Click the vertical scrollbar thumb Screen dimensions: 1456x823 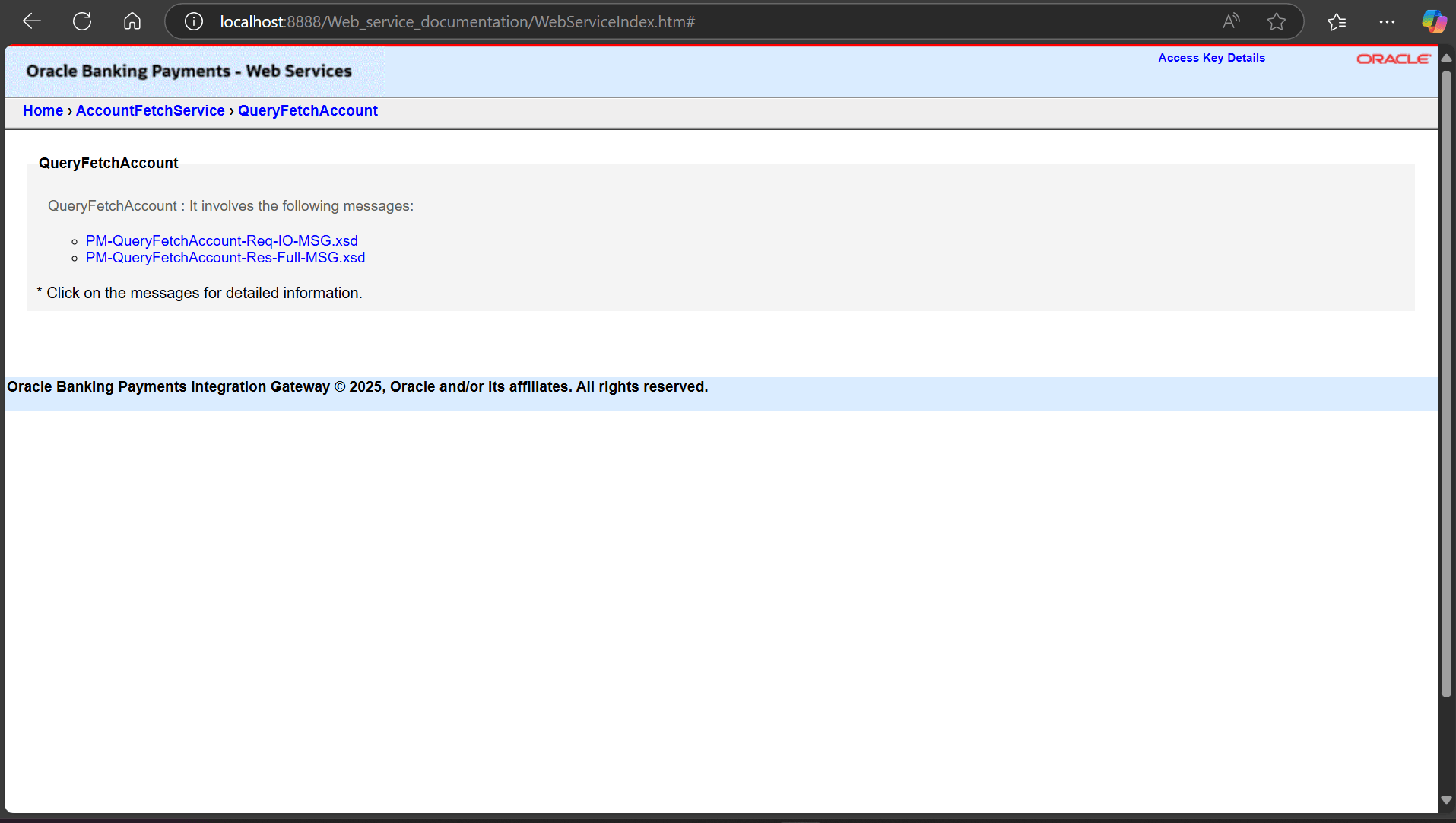1446,384
